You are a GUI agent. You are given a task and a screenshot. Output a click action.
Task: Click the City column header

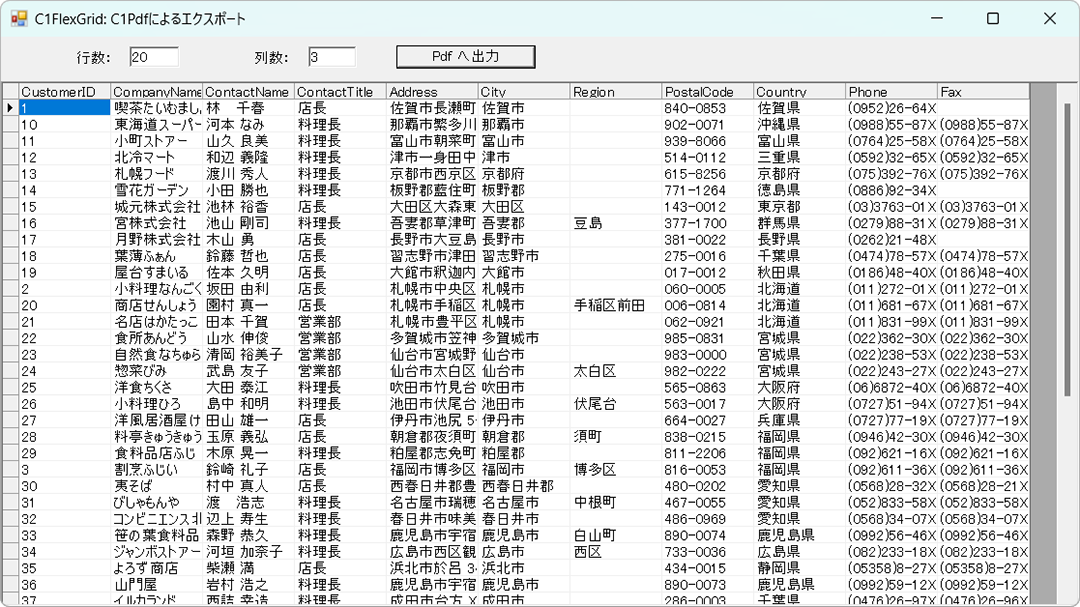click(524, 92)
